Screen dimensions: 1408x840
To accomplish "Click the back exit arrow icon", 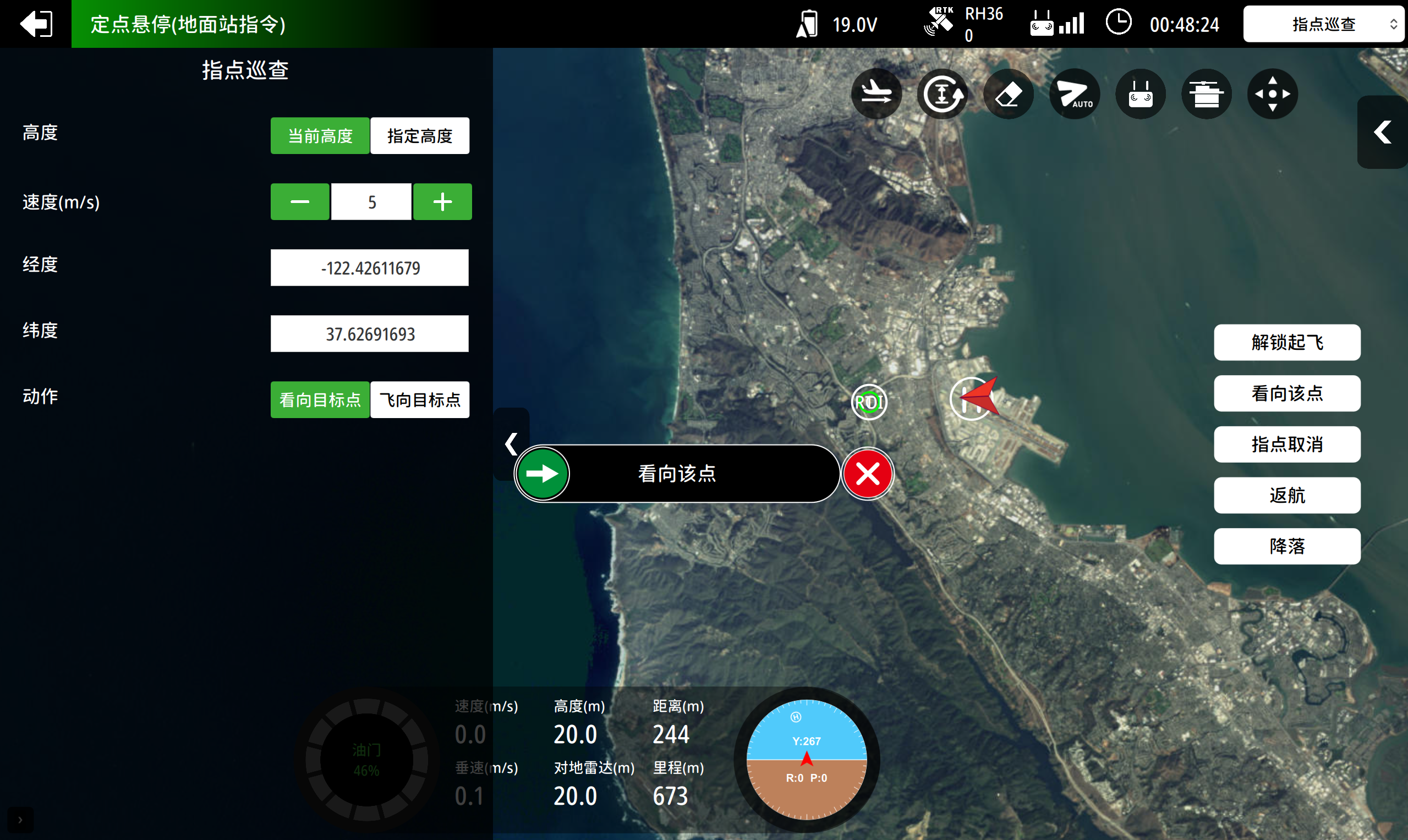I will pyautogui.click(x=36, y=24).
